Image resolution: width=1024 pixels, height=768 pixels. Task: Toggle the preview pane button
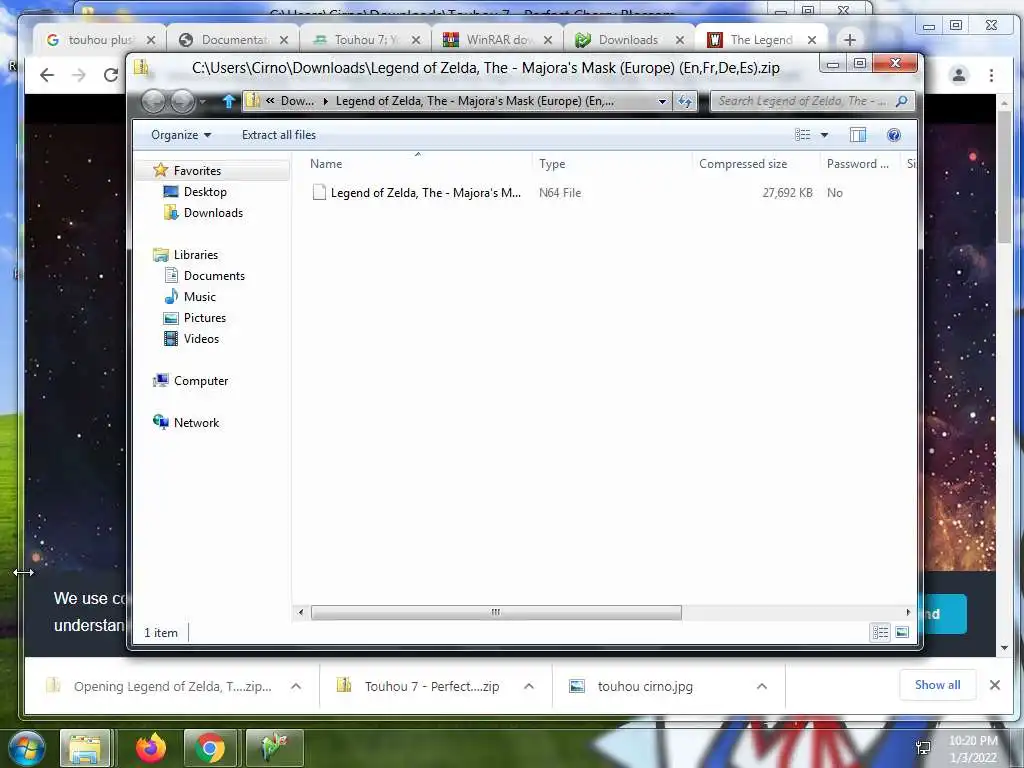857,135
